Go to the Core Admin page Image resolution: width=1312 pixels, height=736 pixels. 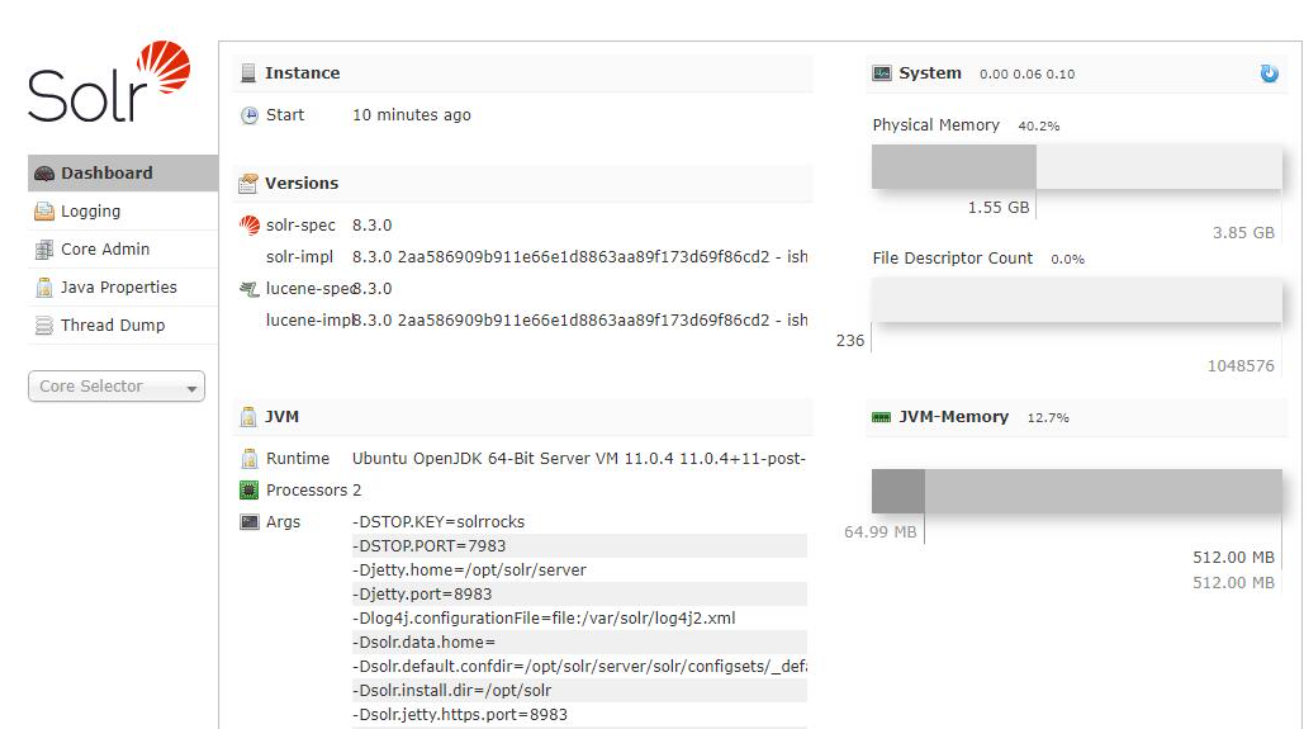point(105,250)
